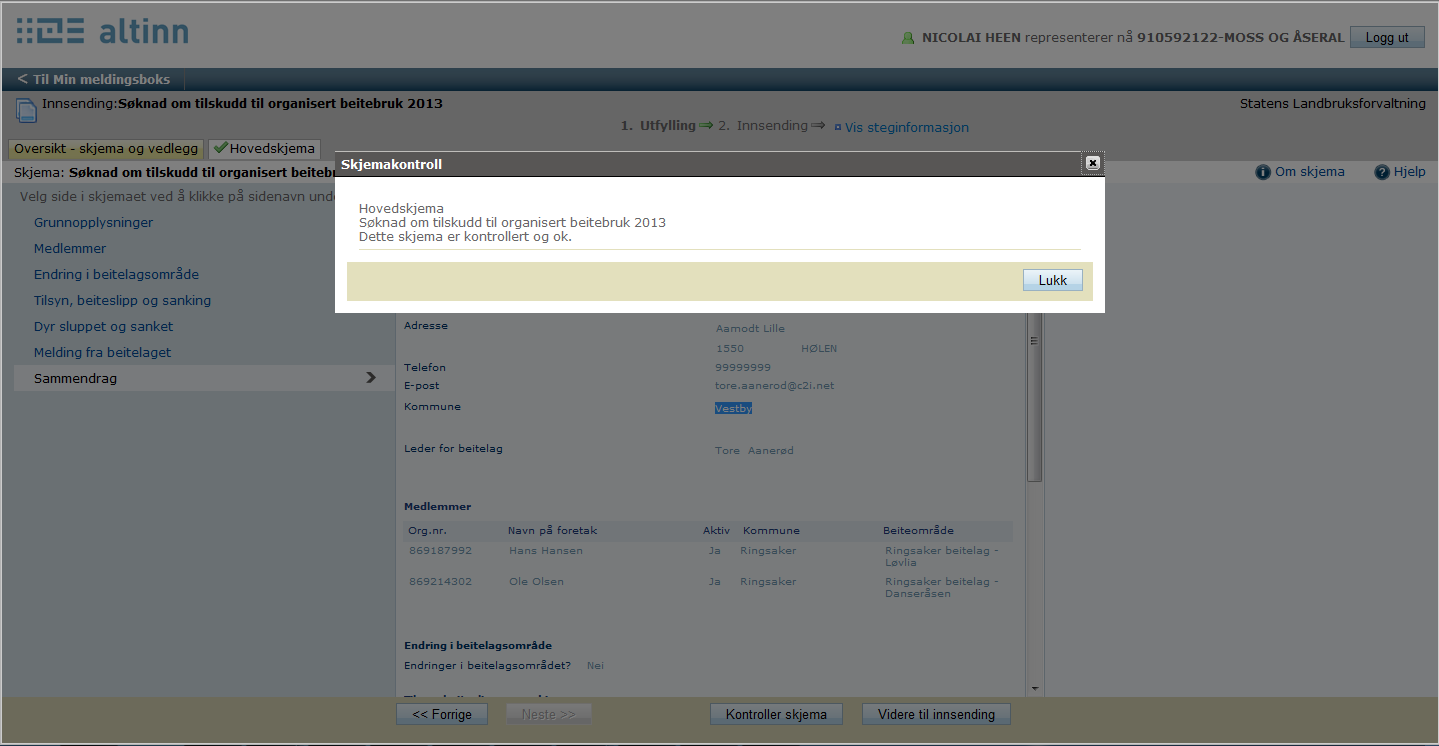Go back via Til Min meldingsboks
This screenshot has width=1439, height=746.
coord(94,79)
